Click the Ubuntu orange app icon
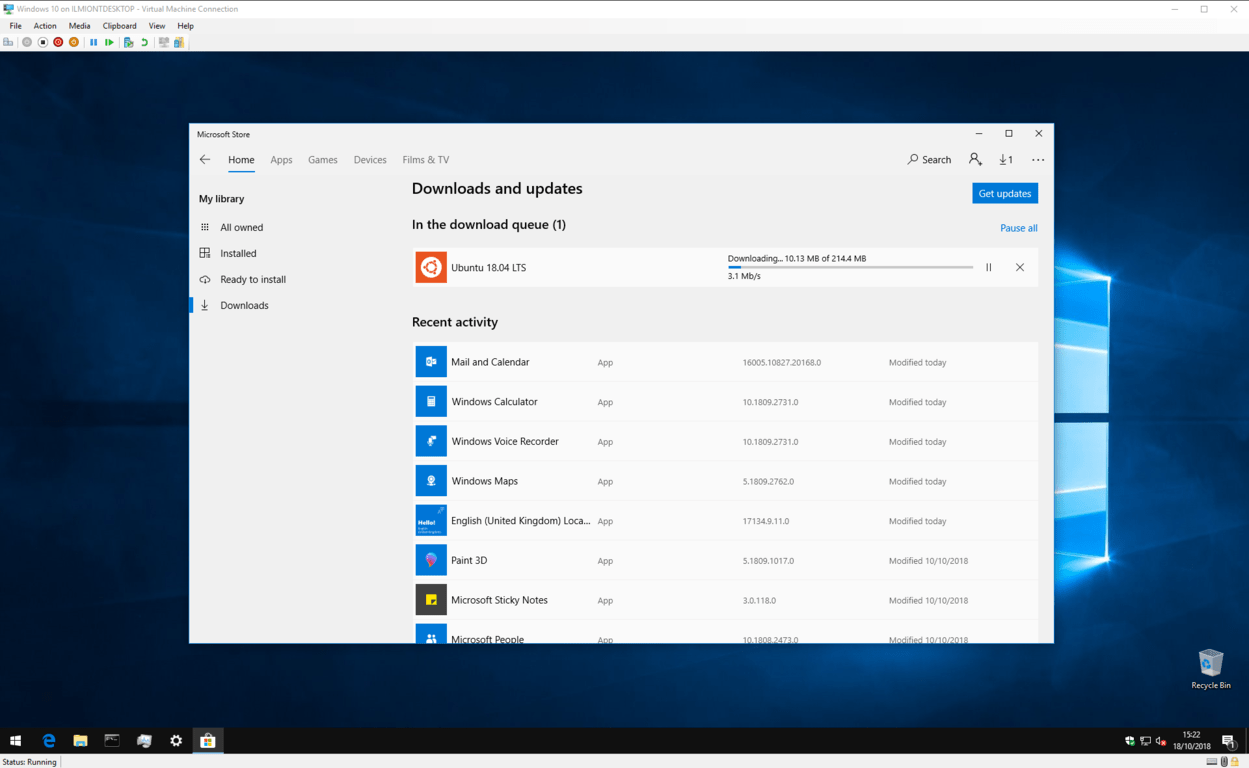1249x768 pixels. click(x=431, y=267)
